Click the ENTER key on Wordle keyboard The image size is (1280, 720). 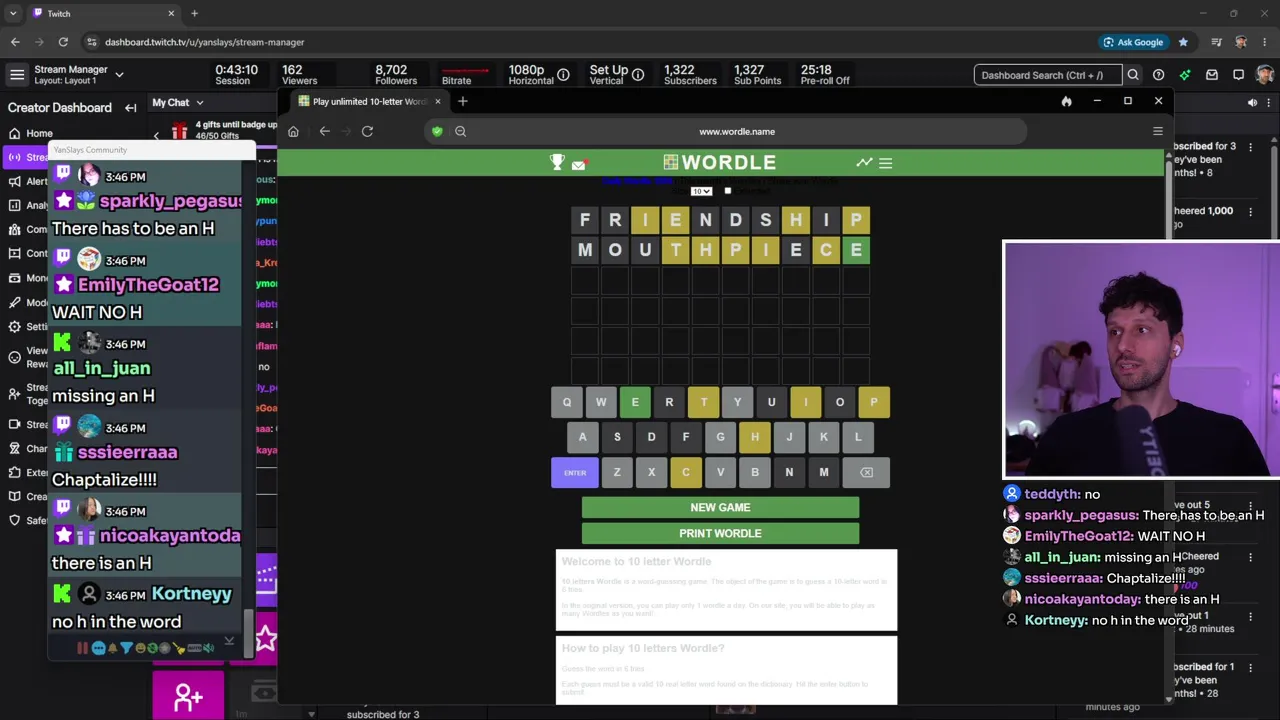(575, 472)
